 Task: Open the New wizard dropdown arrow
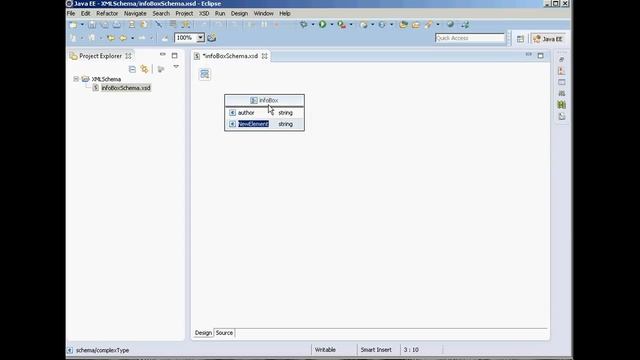(x=82, y=25)
